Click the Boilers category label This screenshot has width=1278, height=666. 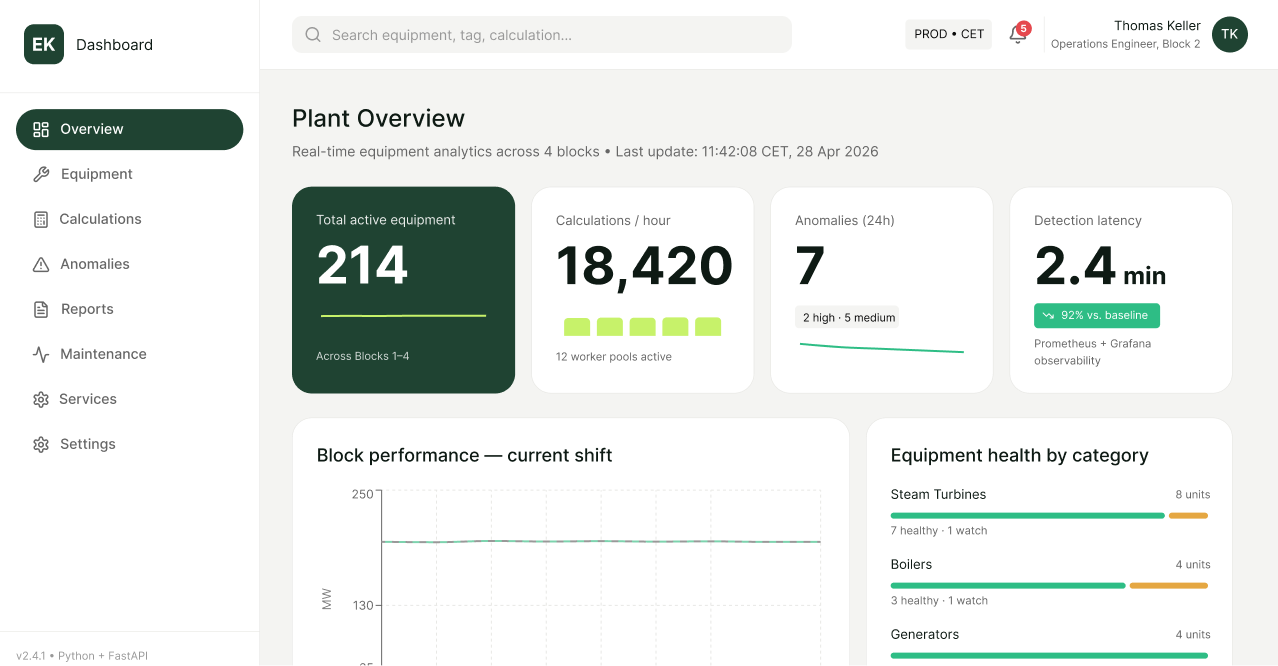point(911,564)
